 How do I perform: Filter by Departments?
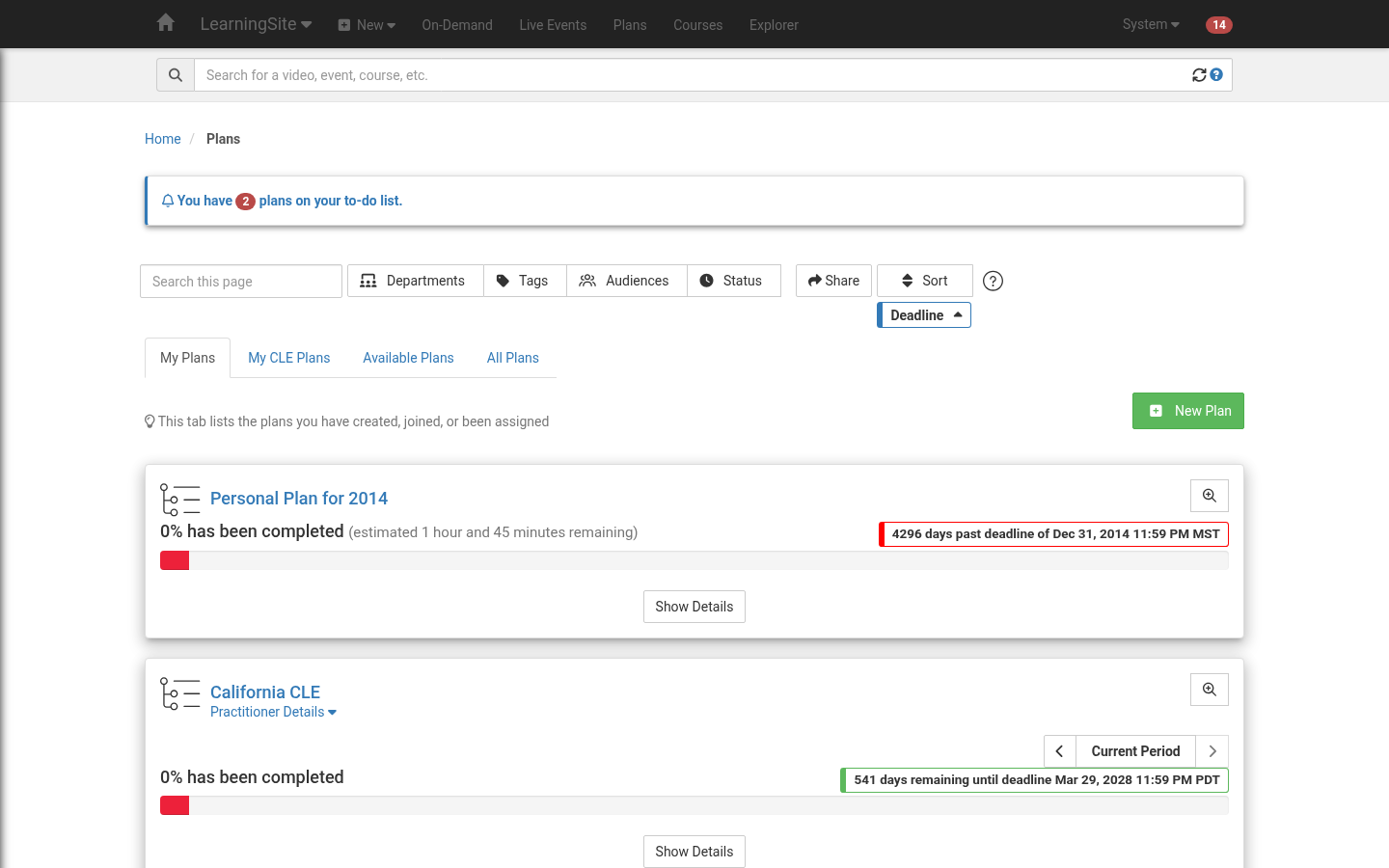(416, 281)
